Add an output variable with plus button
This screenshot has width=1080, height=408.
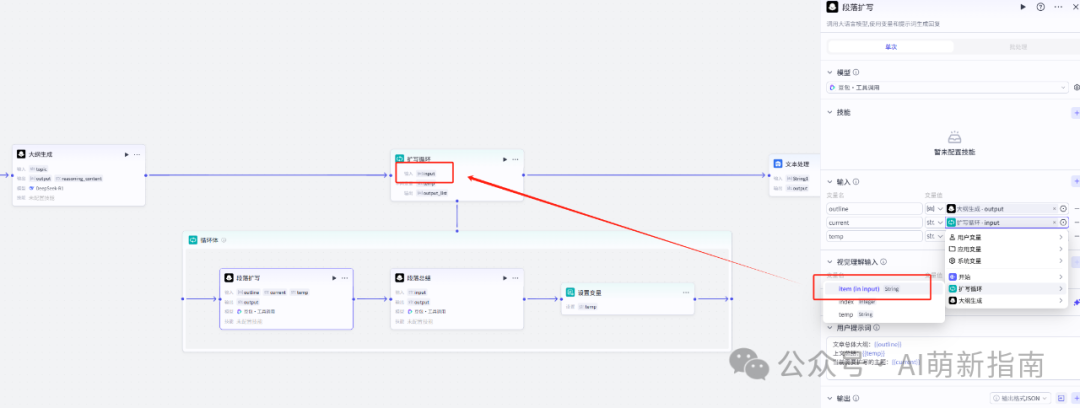tap(1076, 398)
